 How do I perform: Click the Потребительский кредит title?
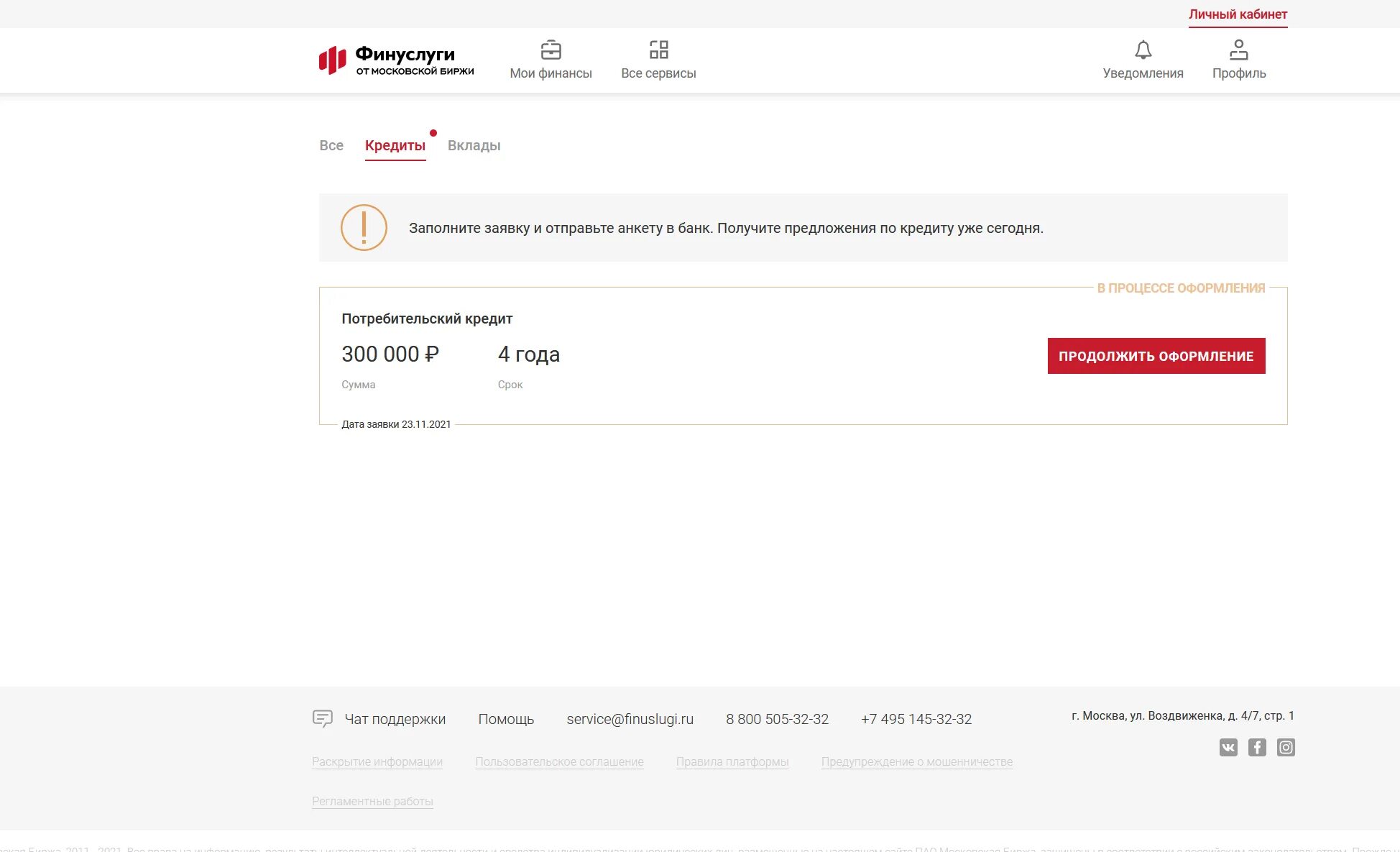point(427,319)
